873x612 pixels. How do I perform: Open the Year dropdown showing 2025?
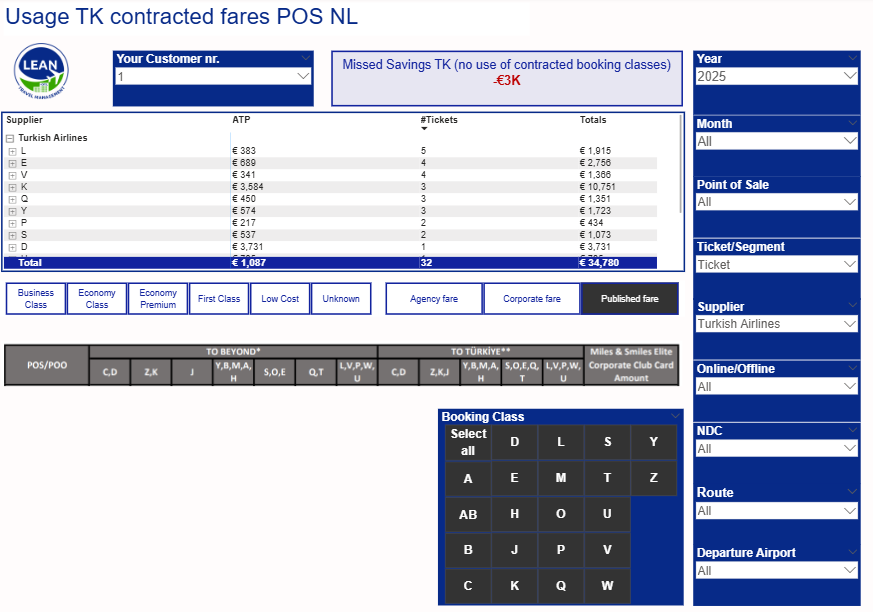point(777,76)
